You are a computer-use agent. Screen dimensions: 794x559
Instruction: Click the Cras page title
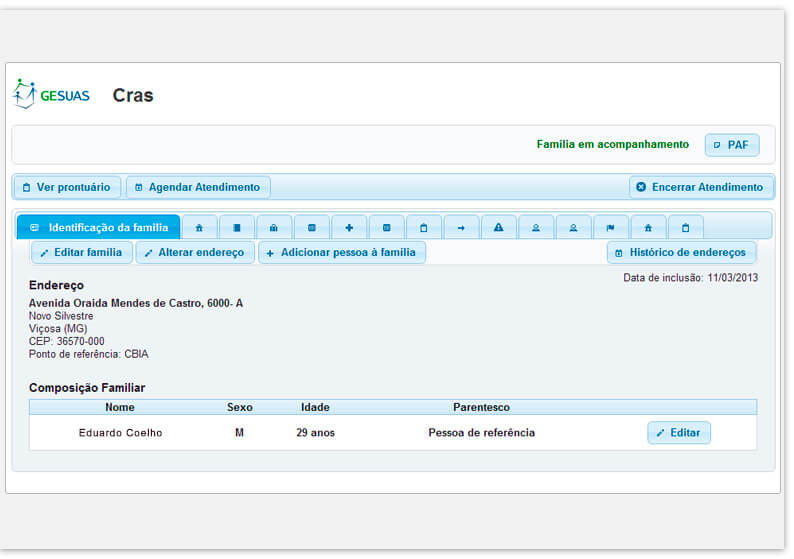tap(133, 95)
